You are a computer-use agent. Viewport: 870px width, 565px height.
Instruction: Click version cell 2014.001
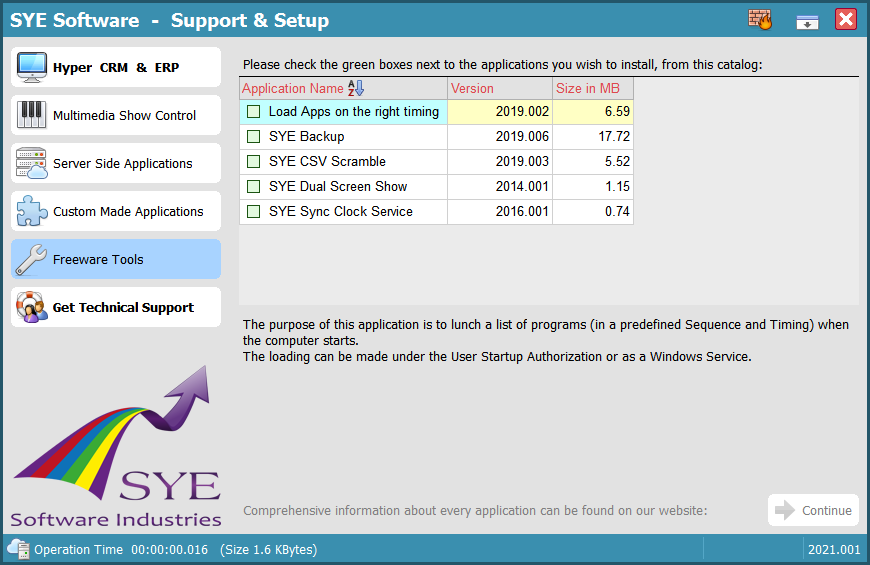coord(500,186)
